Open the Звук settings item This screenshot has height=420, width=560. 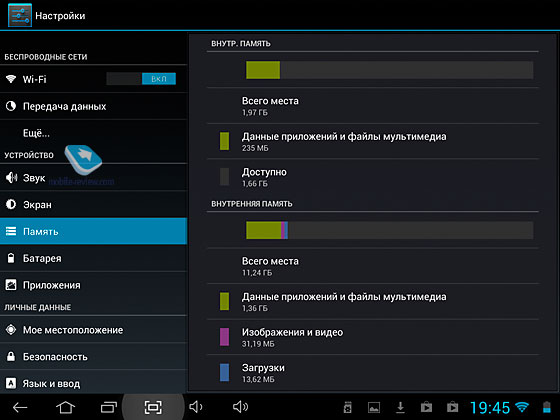point(94,178)
